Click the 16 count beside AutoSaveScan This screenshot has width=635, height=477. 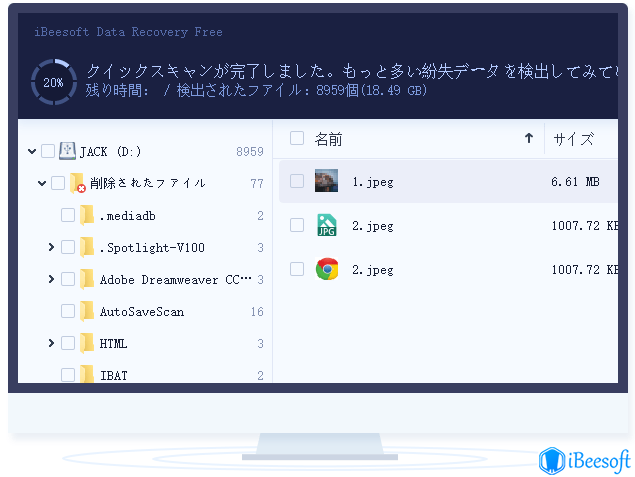point(257,311)
